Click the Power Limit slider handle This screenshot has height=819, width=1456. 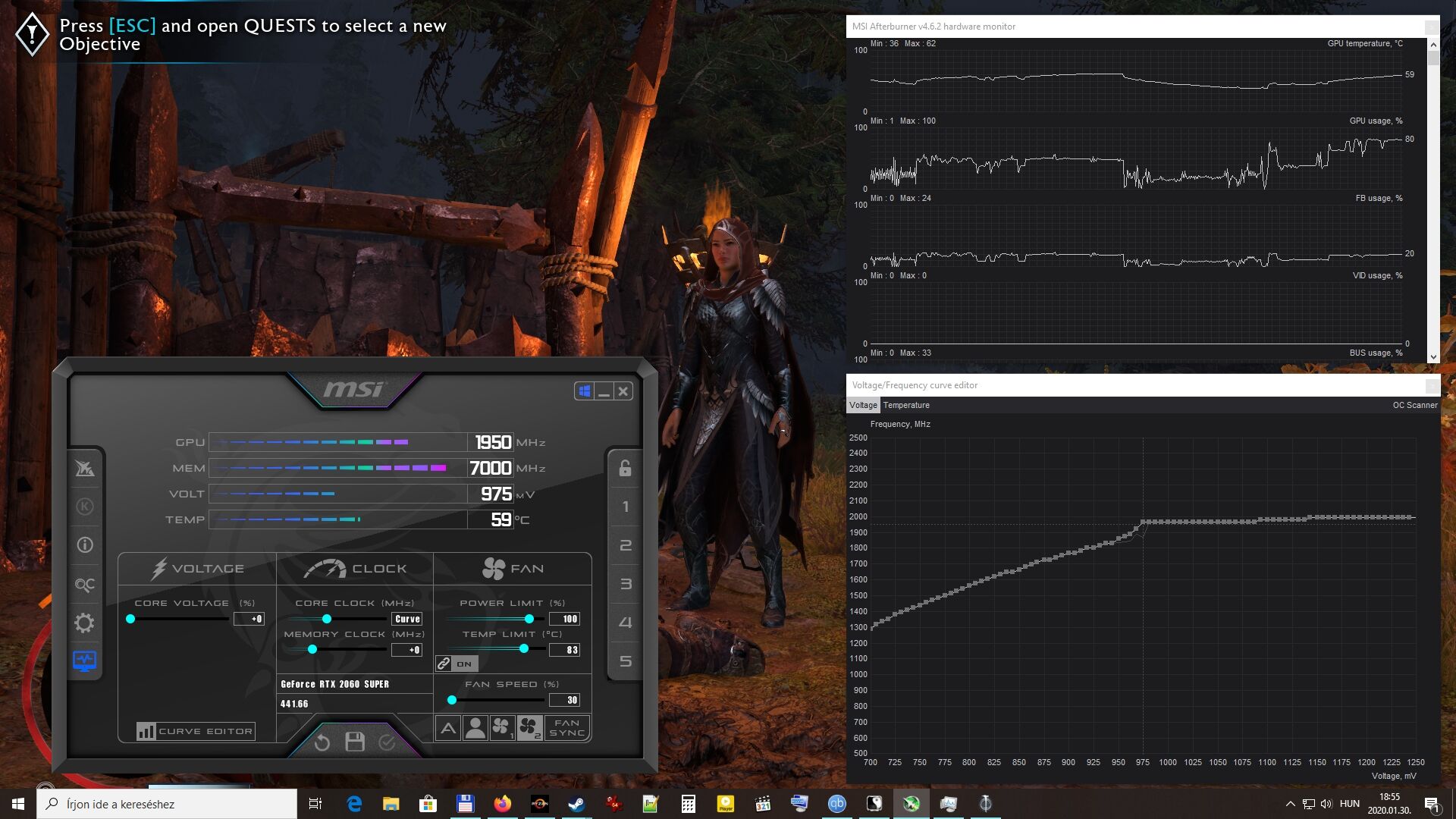529,619
